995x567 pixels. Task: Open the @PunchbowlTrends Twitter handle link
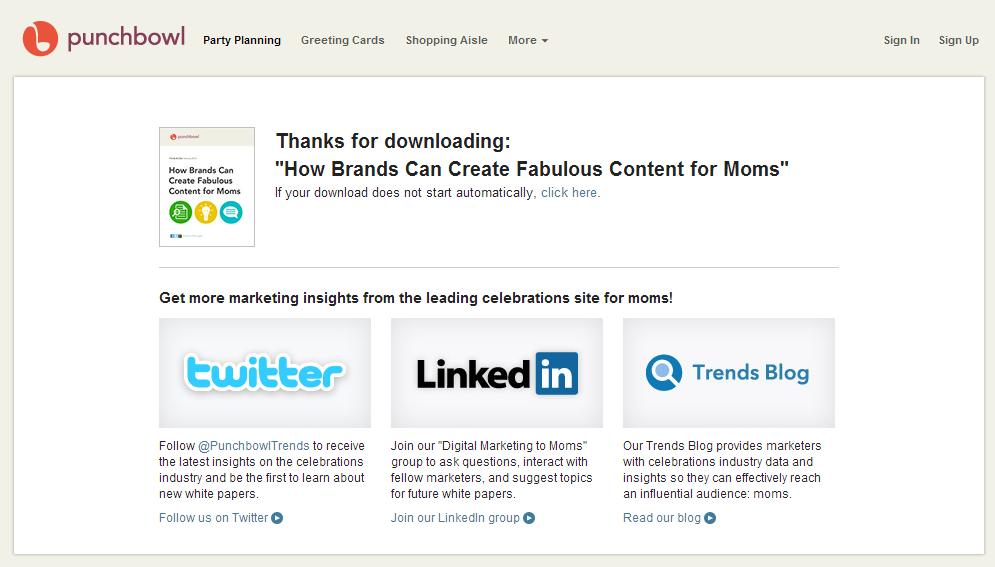[254, 446]
